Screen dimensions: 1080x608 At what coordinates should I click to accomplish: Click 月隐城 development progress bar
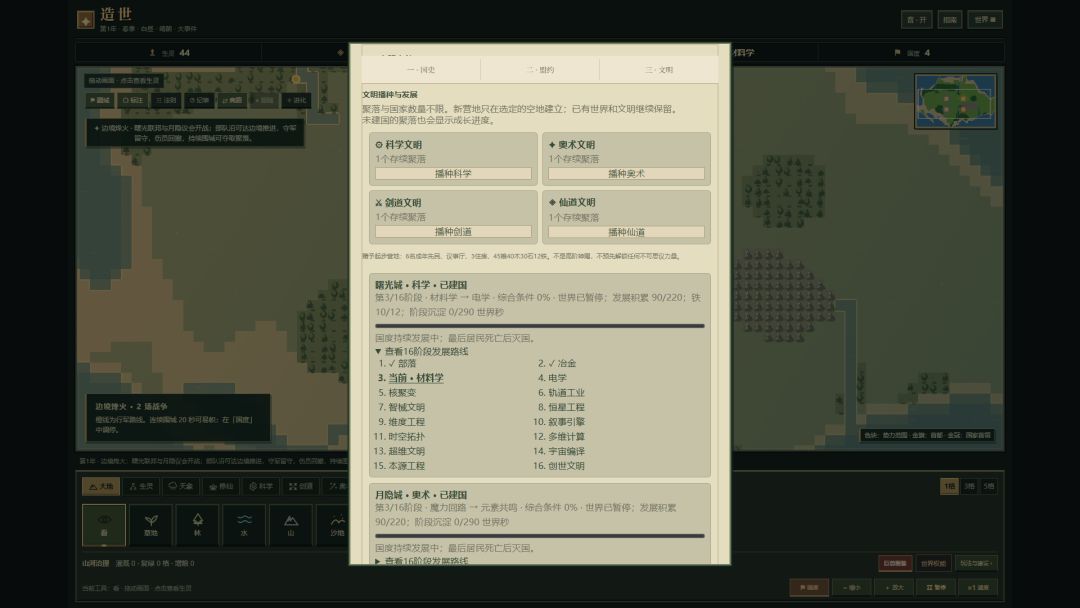[x=540, y=535]
